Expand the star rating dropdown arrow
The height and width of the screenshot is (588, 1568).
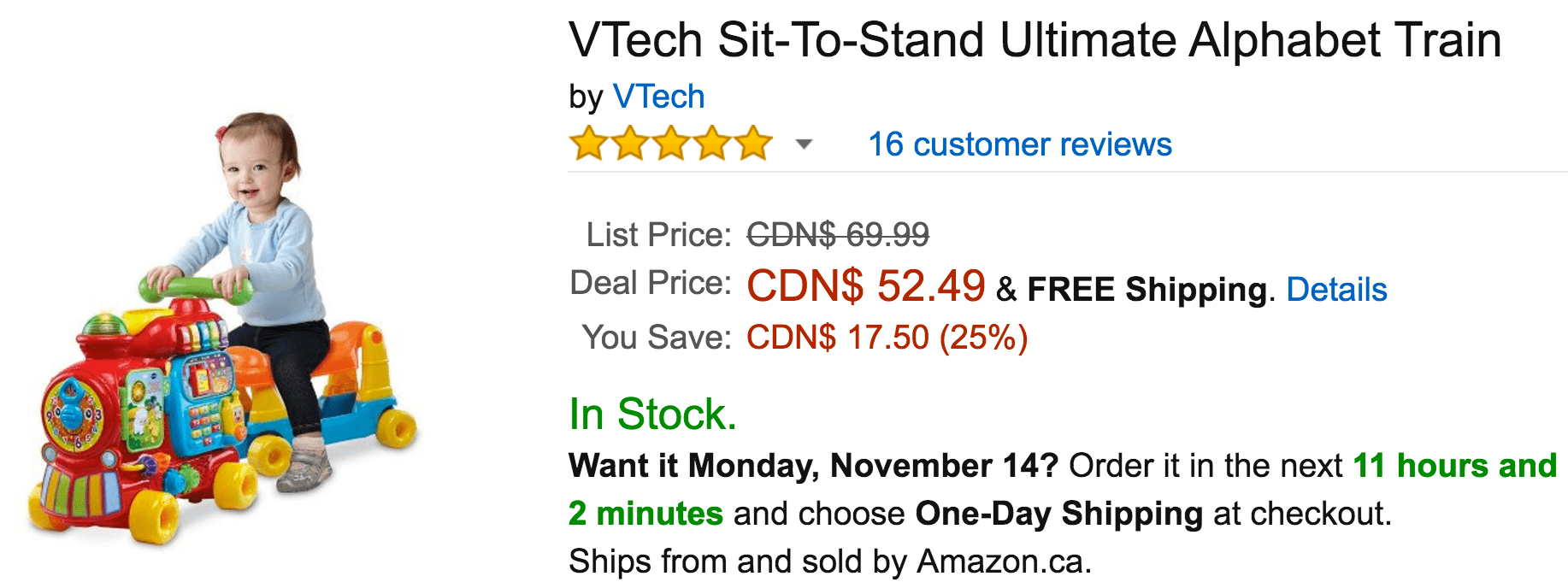[x=804, y=144]
